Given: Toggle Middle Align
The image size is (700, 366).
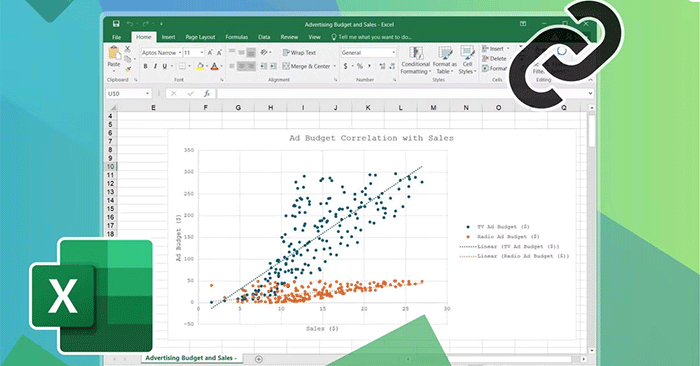Looking at the screenshot, I should [242, 52].
